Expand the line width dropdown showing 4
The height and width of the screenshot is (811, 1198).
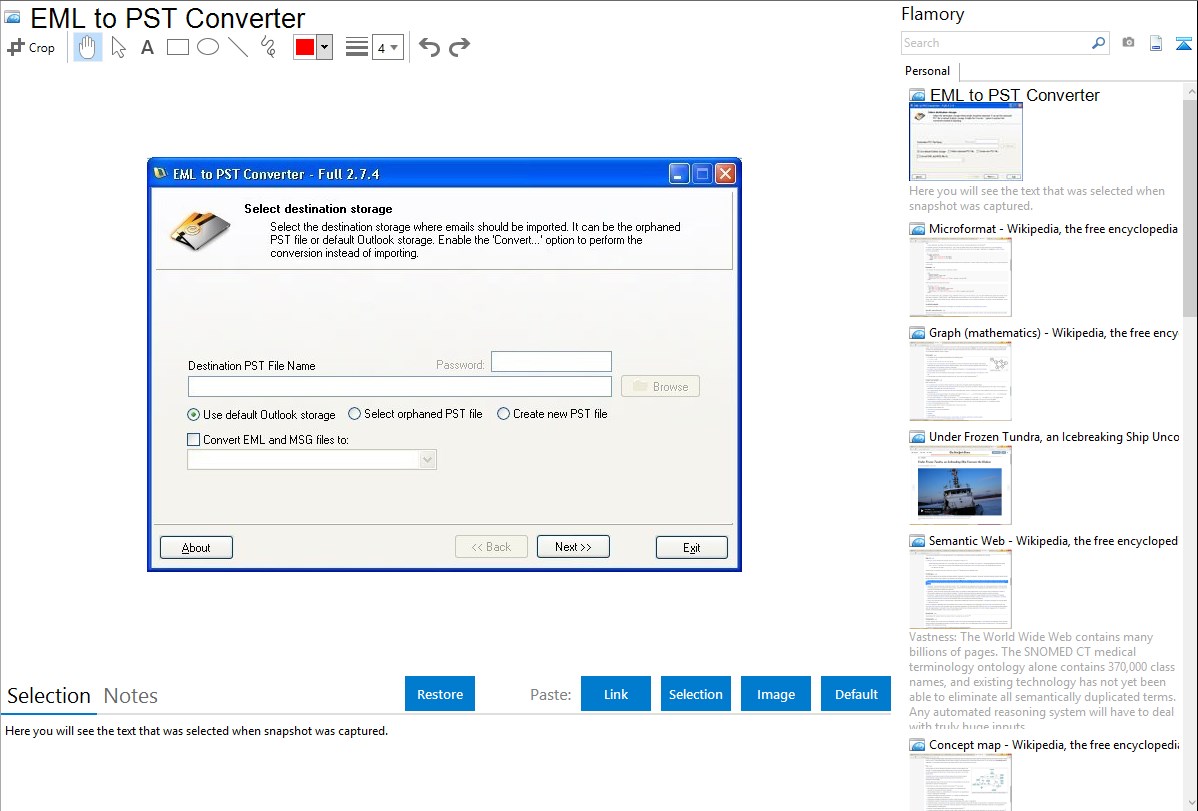(x=387, y=47)
